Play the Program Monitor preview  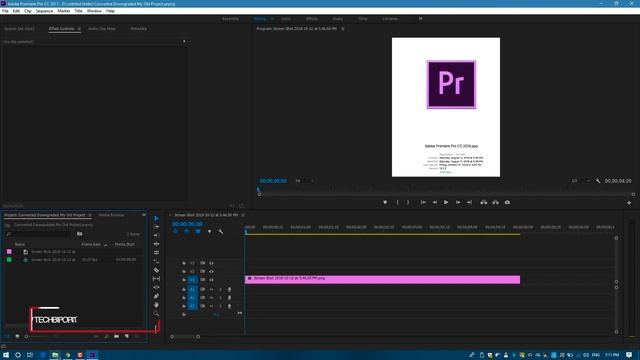coord(446,202)
